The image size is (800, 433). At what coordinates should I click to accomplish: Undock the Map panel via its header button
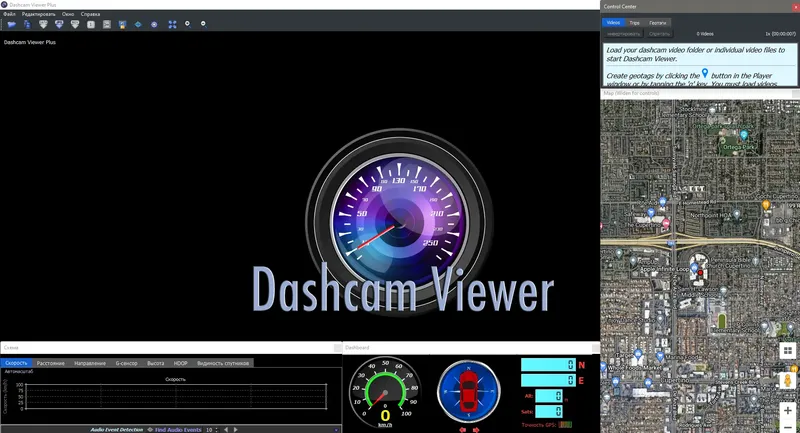pos(795,93)
